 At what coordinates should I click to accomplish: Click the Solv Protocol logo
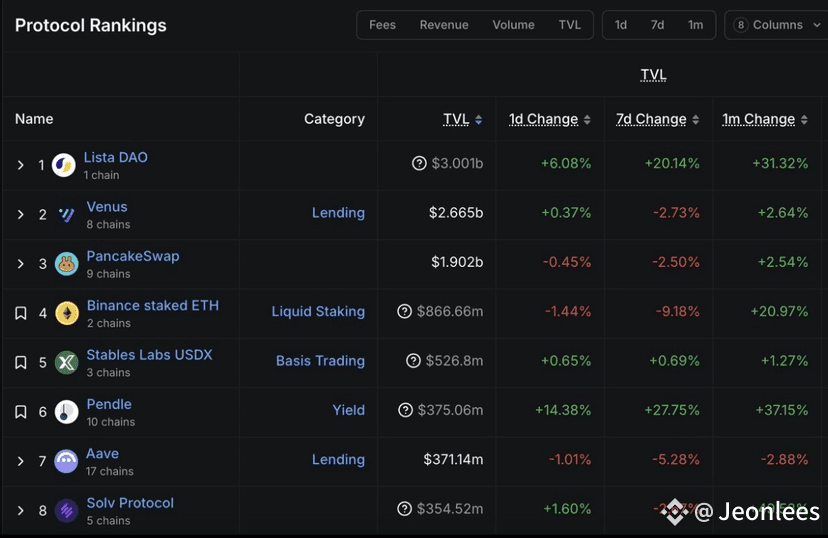[67, 511]
